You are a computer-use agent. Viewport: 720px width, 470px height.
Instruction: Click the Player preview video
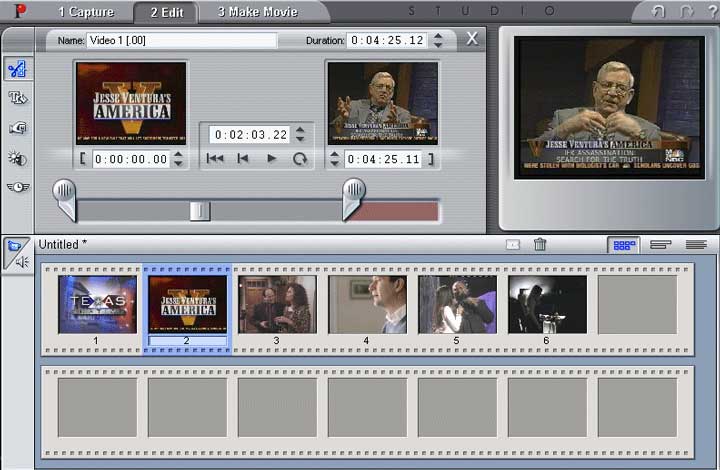pyautogui.click(x=609, y=108)
